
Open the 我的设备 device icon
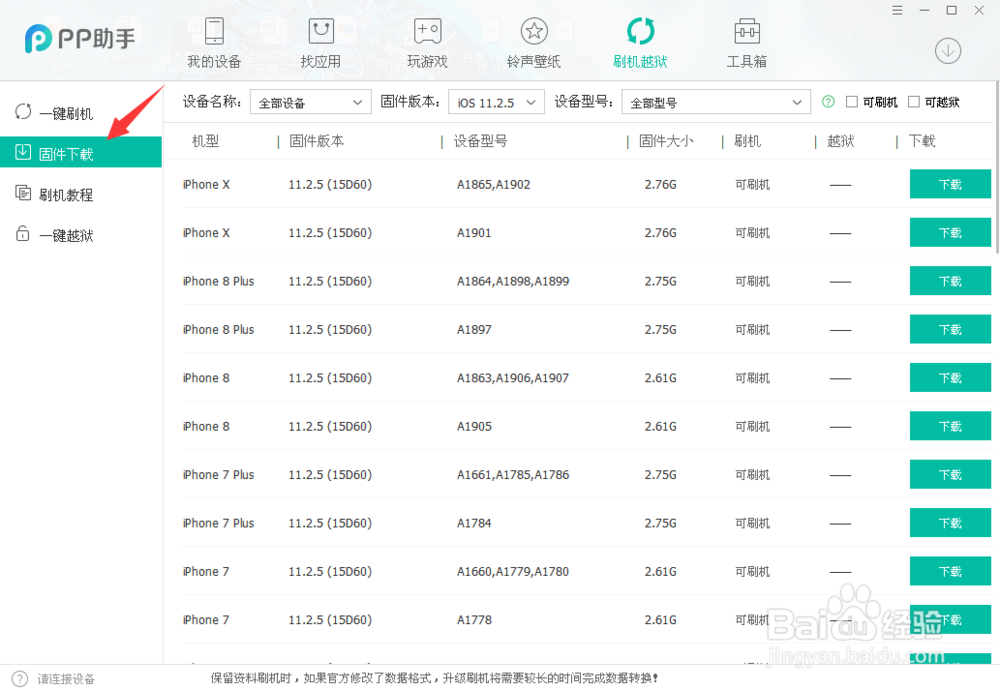(x=214, y=31)
